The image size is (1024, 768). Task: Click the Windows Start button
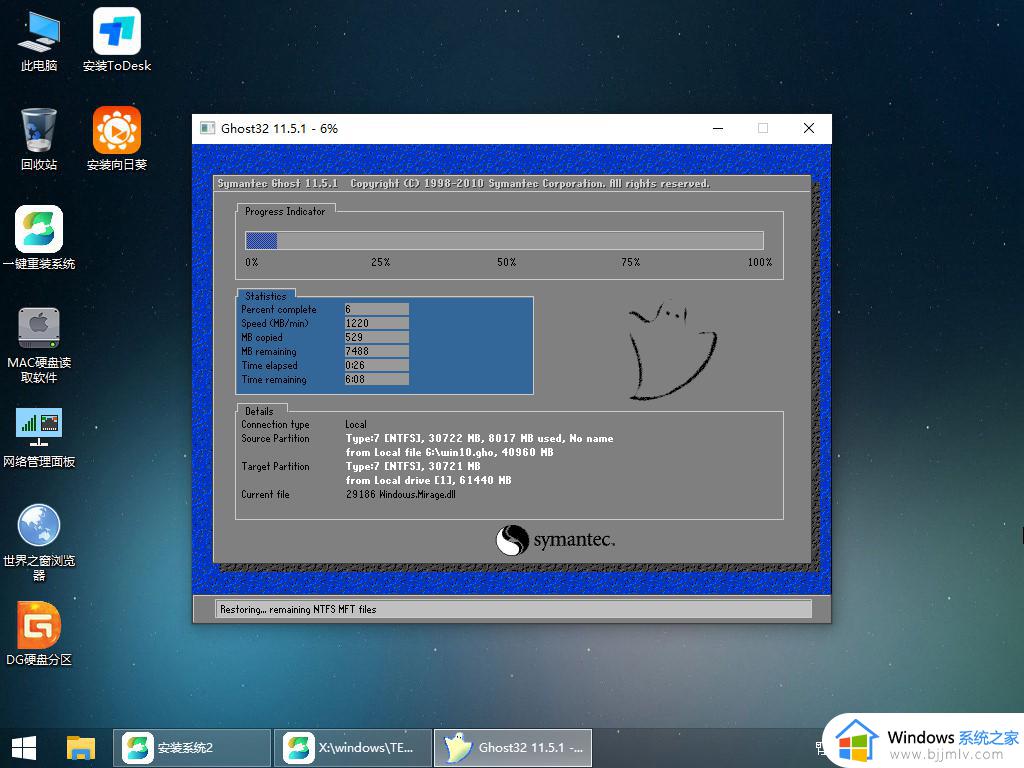click(24, 748)
